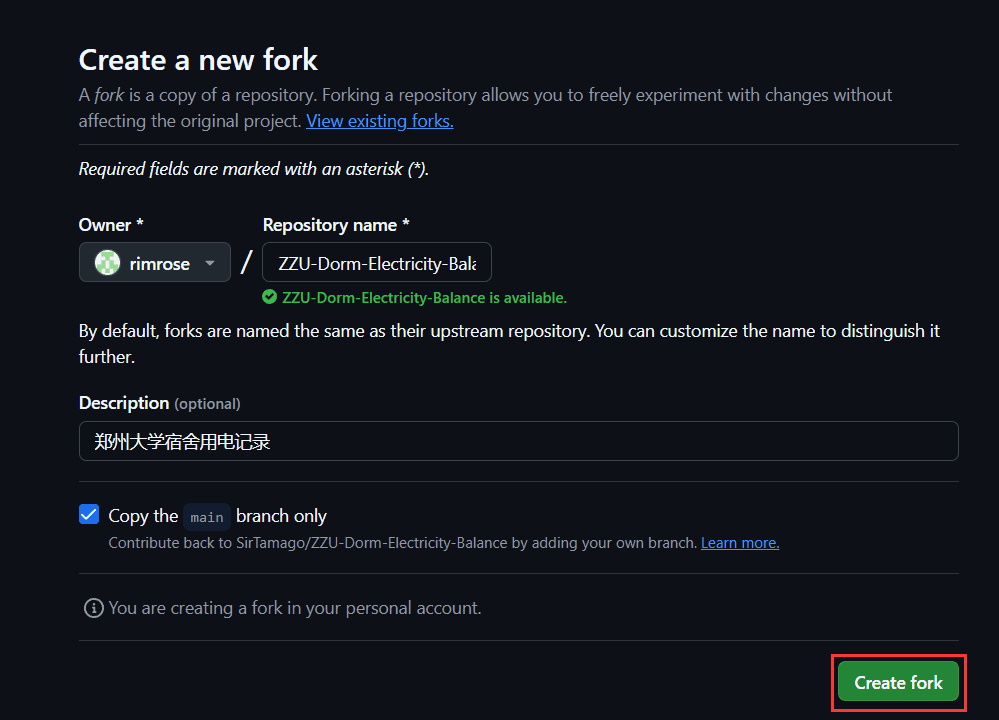Click the rimrose avatar icon
Viewport: 999px width, 720px height.
[107, 263]
